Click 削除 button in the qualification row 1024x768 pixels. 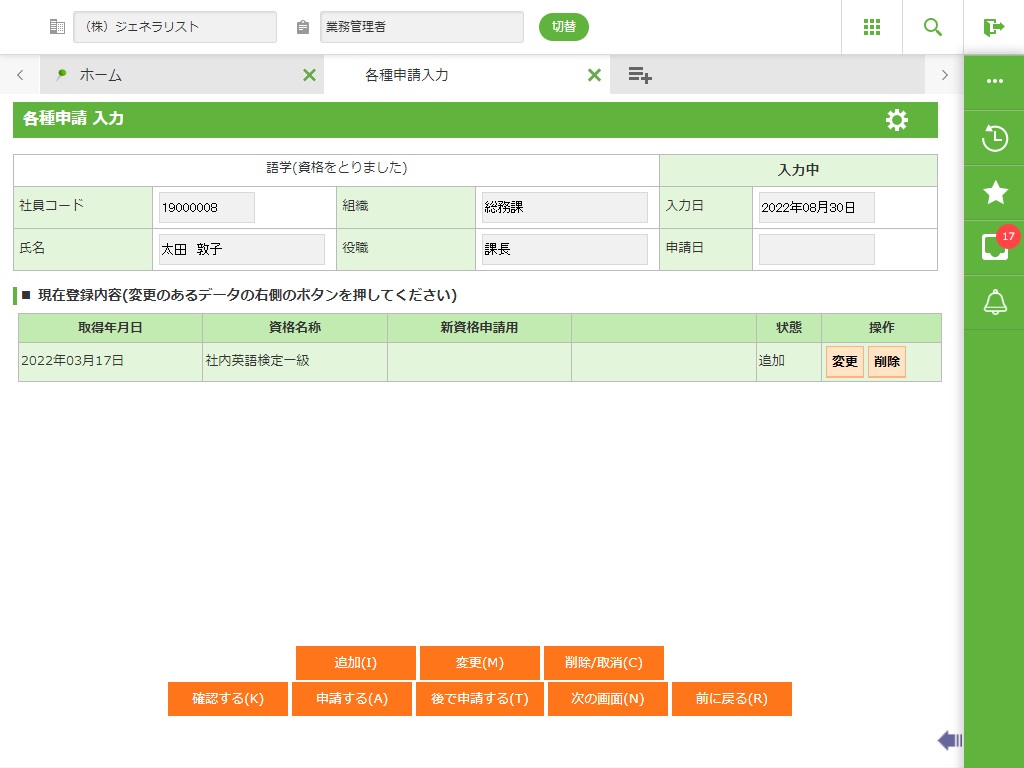pos(886,362)
